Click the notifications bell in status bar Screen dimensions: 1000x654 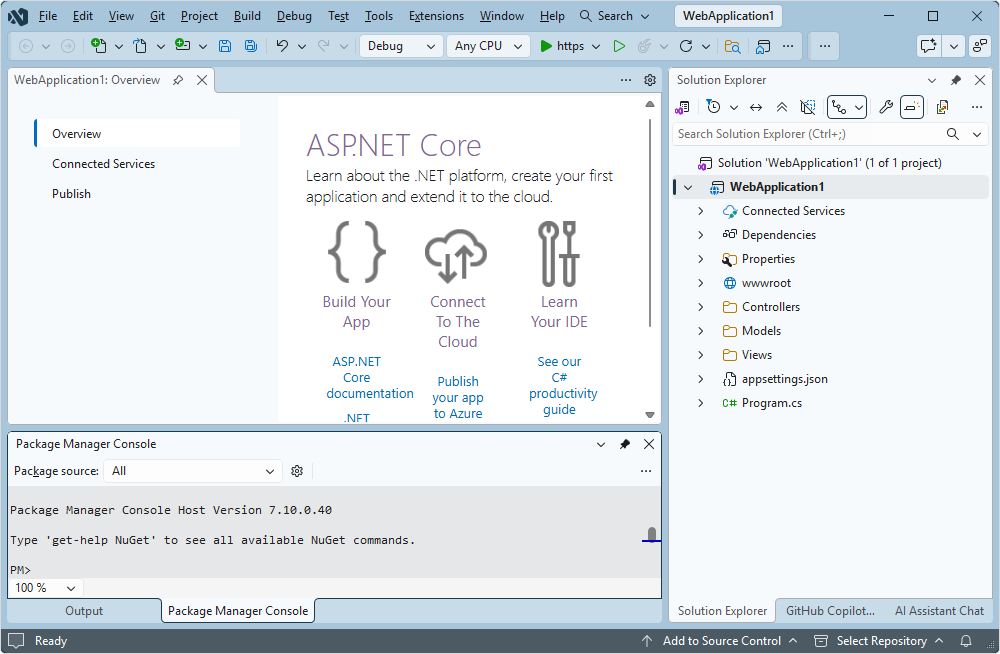[966, 641]
